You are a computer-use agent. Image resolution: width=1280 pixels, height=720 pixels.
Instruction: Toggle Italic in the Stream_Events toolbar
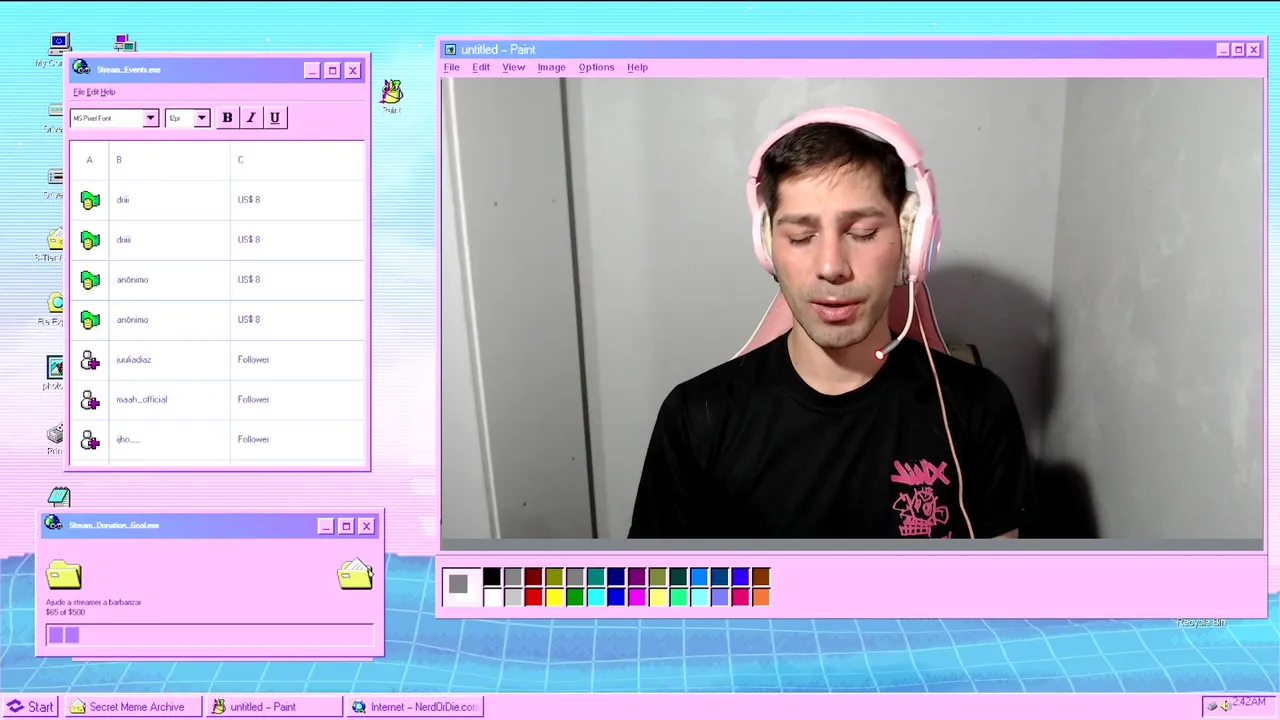pyautogui.click(x=251, y=118)
